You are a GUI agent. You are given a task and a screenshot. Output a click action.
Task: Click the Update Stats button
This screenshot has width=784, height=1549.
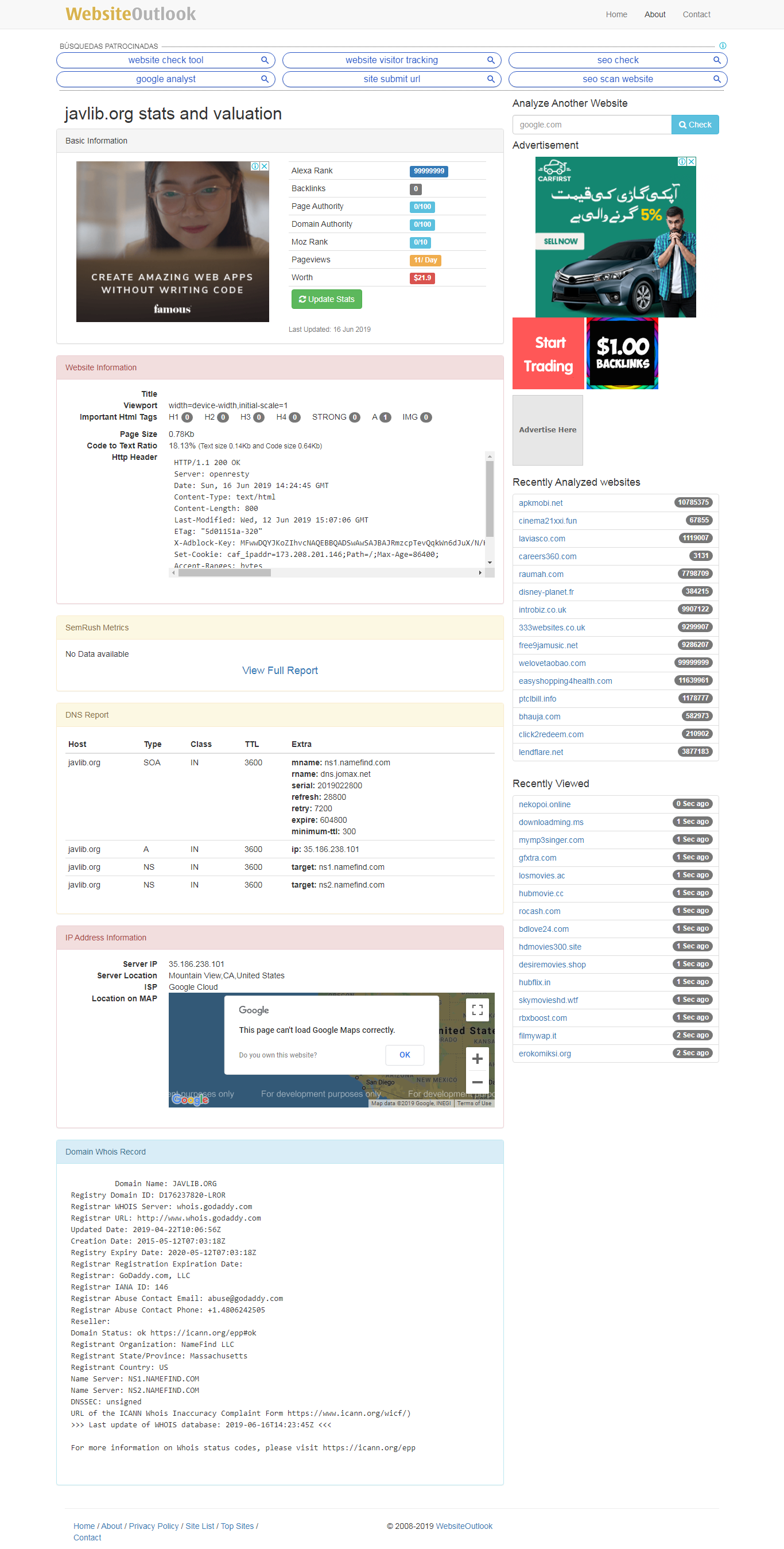(327, 299)
